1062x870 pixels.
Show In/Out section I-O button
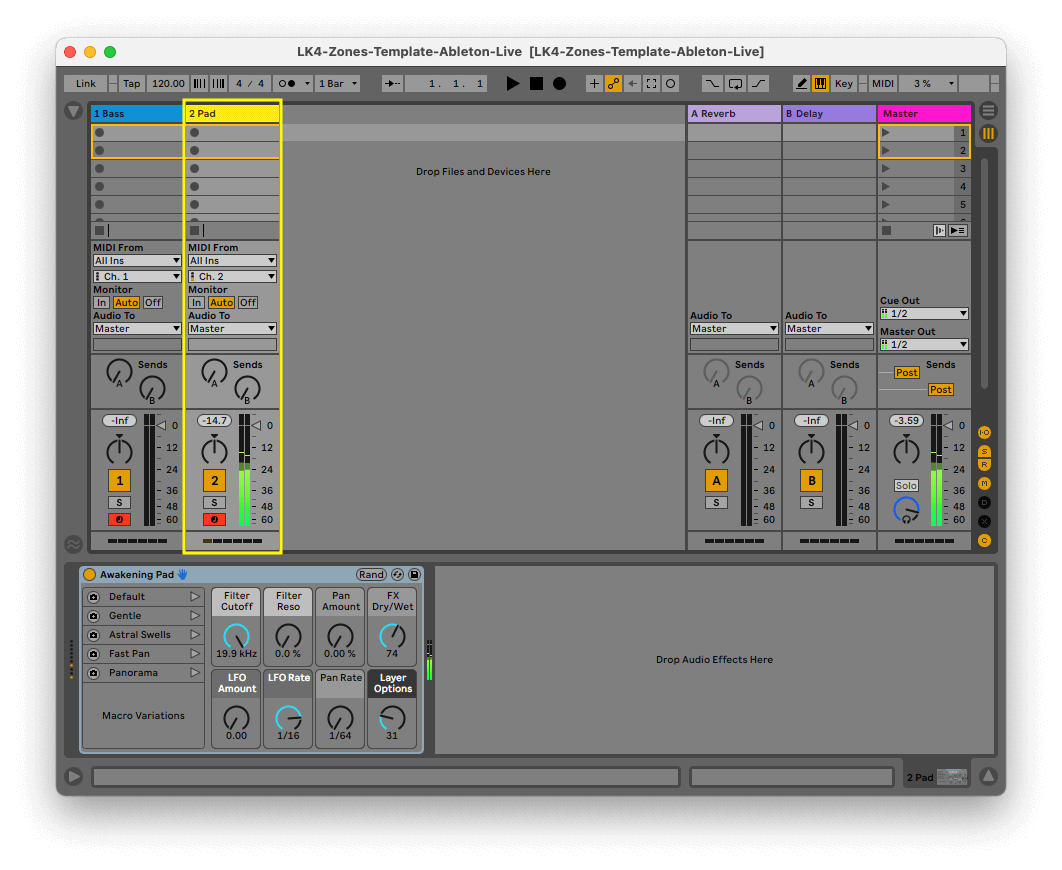pos(984,432)
